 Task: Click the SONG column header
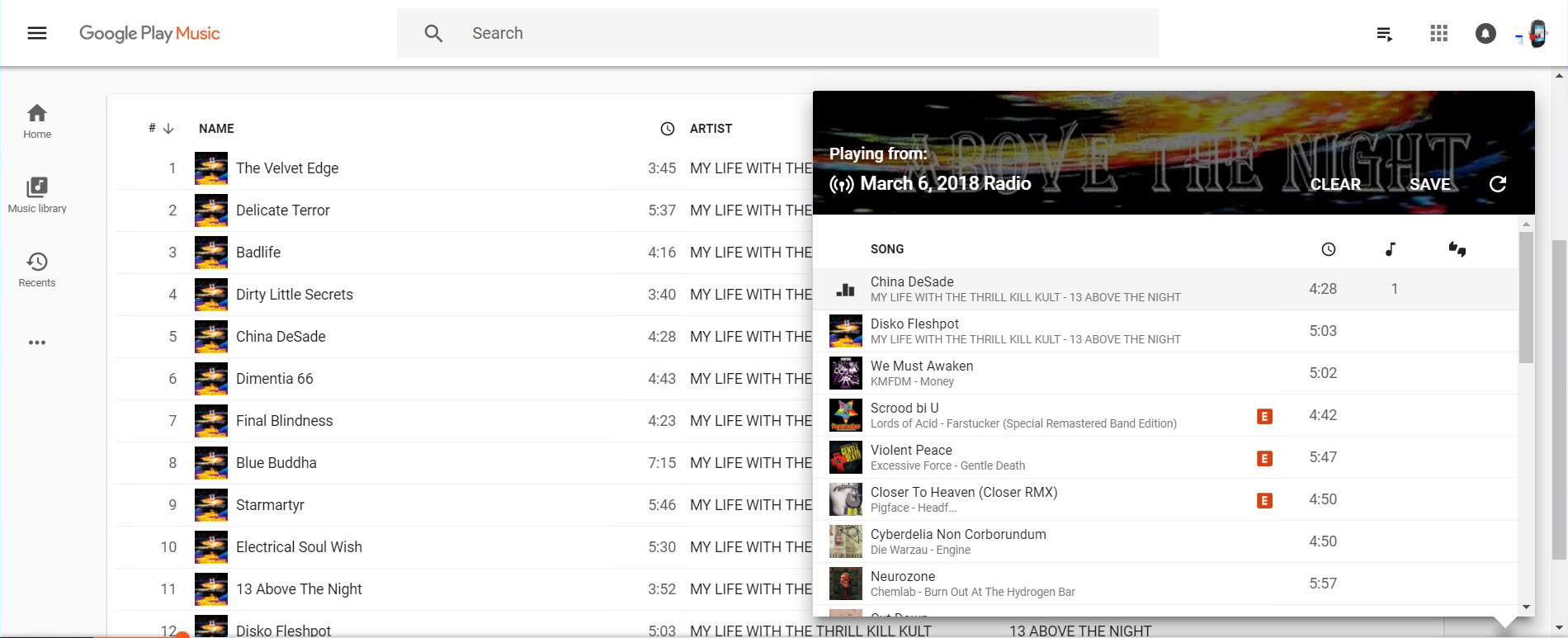coord(887,249)
